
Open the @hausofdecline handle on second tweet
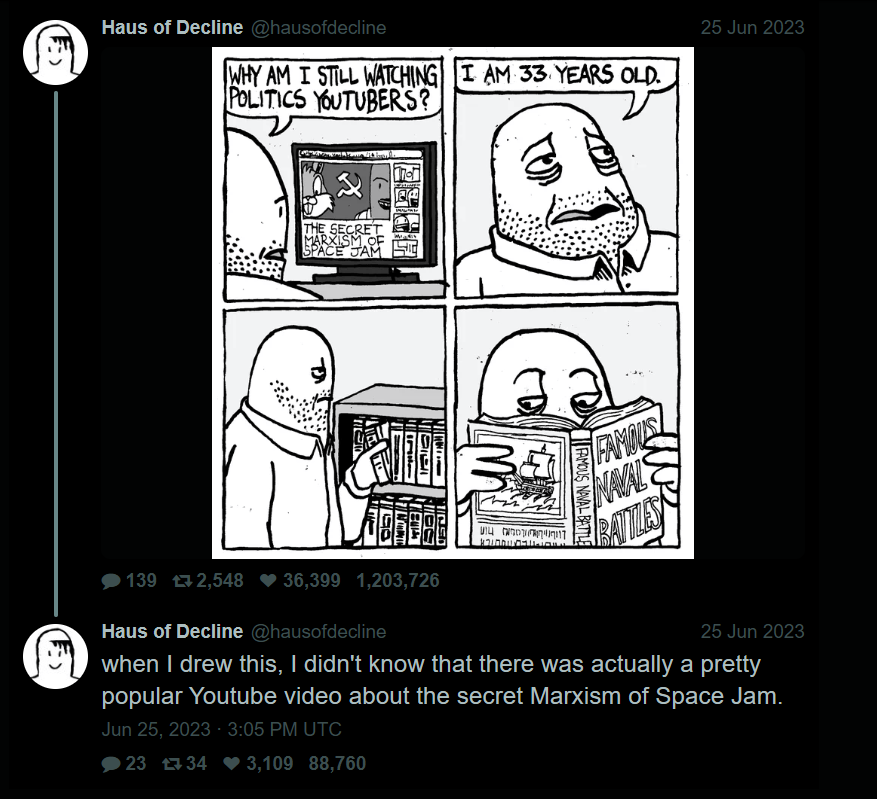318,631
